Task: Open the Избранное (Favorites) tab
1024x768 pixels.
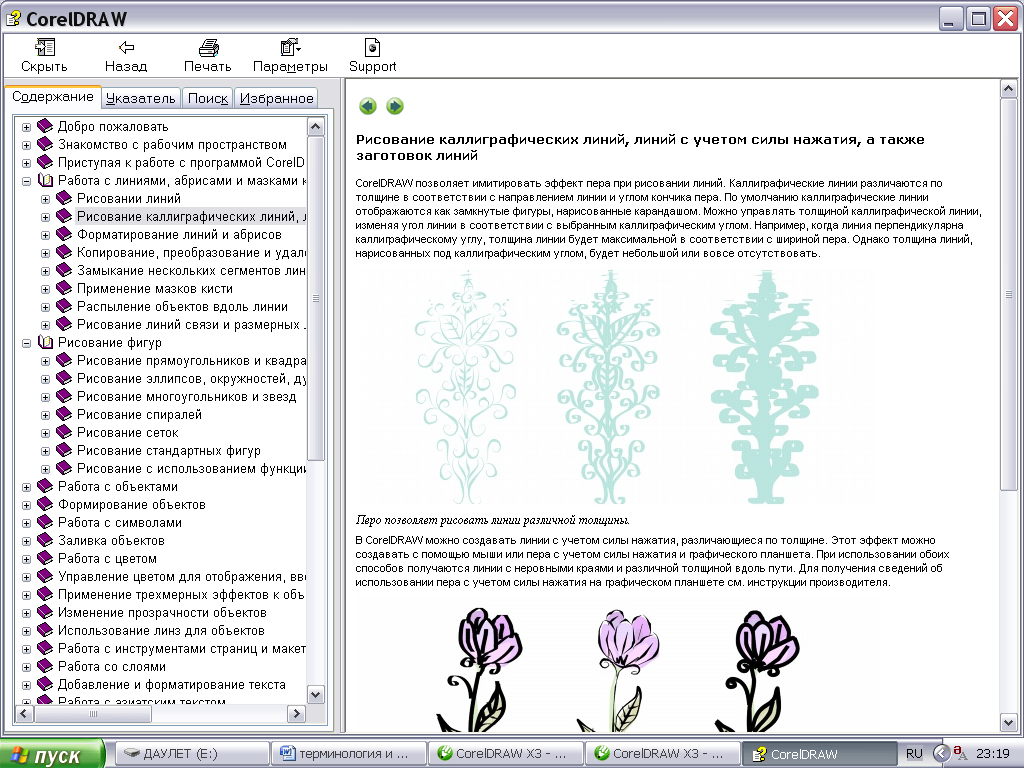Action: [276, 98]
